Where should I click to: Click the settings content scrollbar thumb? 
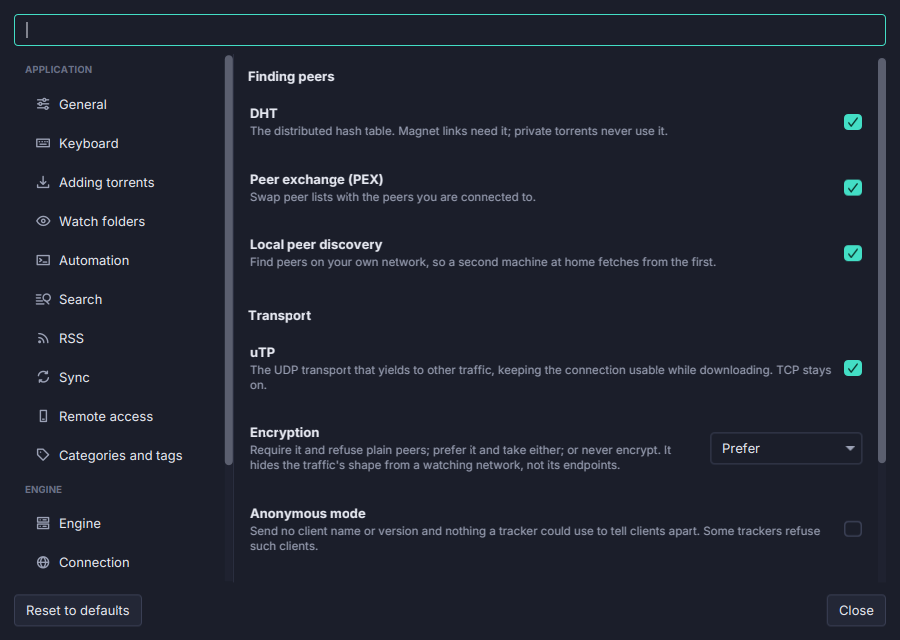pyautogui.click(x=882, y=261)
